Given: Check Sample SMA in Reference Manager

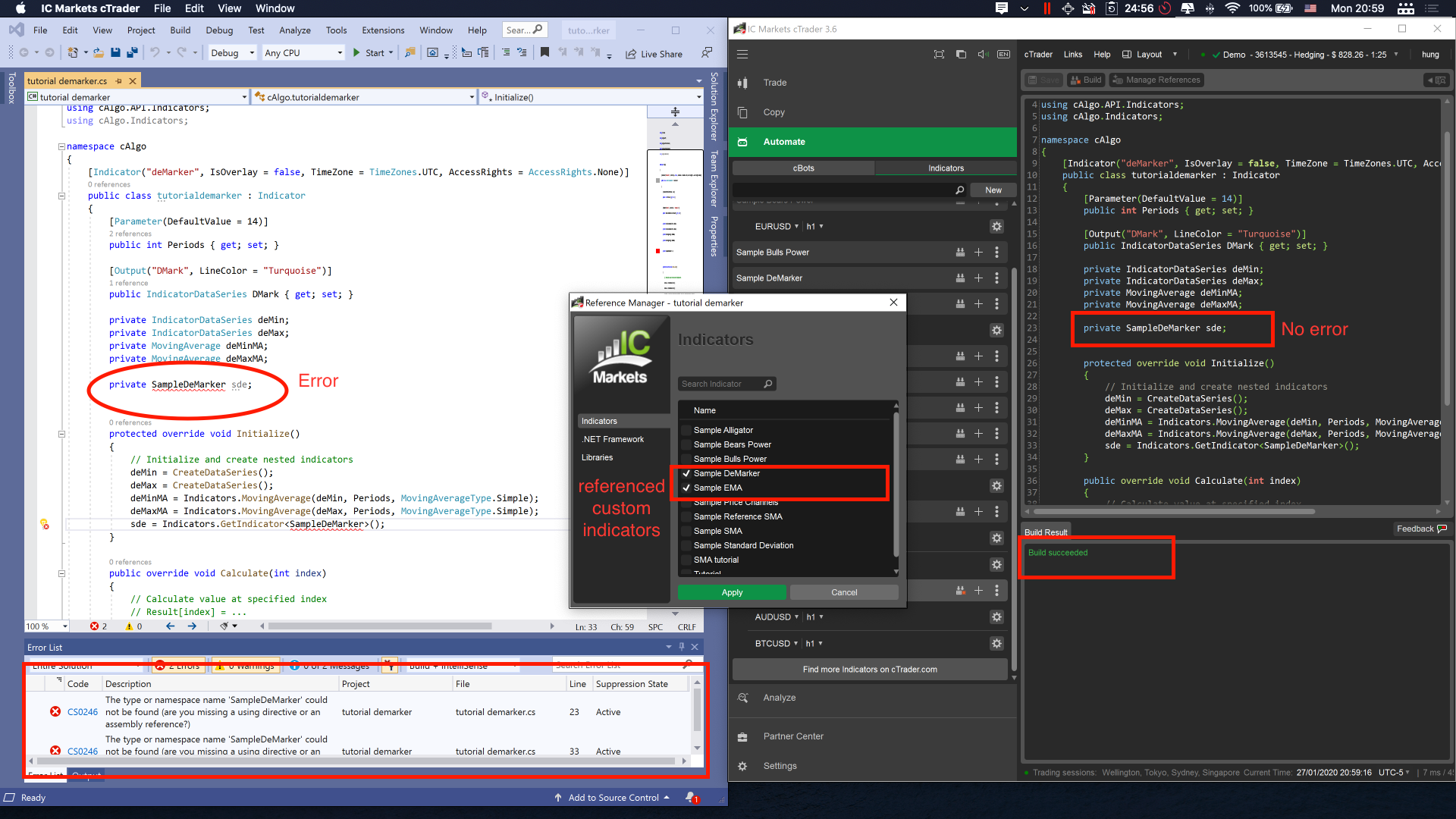Looking at the screenshot, I should pyautogui.click(x=686, y=532).
